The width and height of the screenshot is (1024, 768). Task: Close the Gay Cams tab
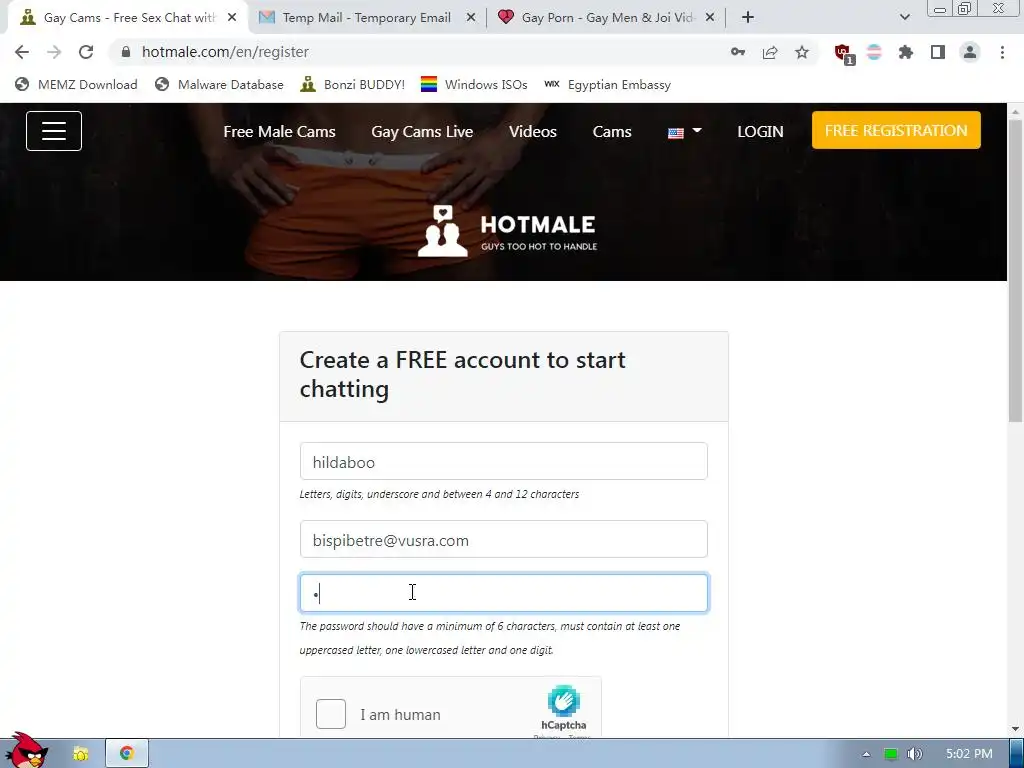tap(232, 18)
